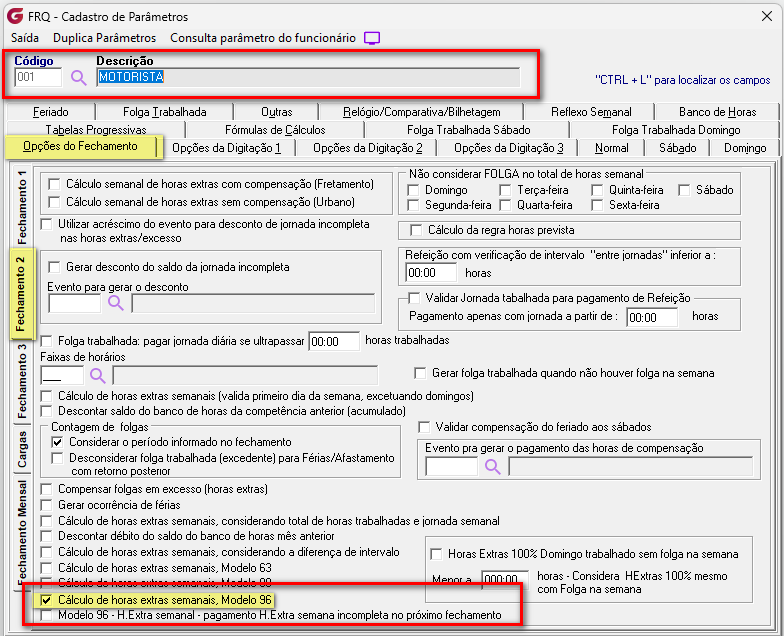This screenshot has width=784, height=636.
Task: Check Gerar folga trabalhada quando não houver folga
Action: tap(420, 373)
